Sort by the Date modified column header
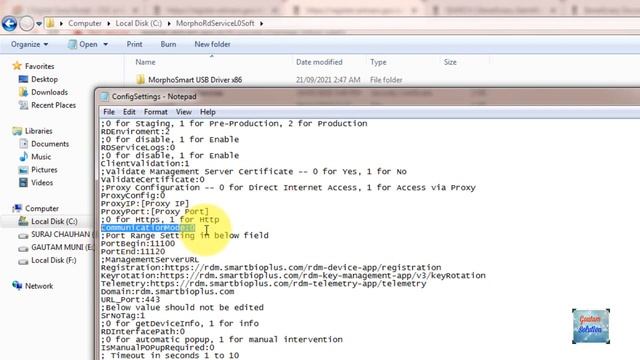640x360 pixels. tap(319, 62)
